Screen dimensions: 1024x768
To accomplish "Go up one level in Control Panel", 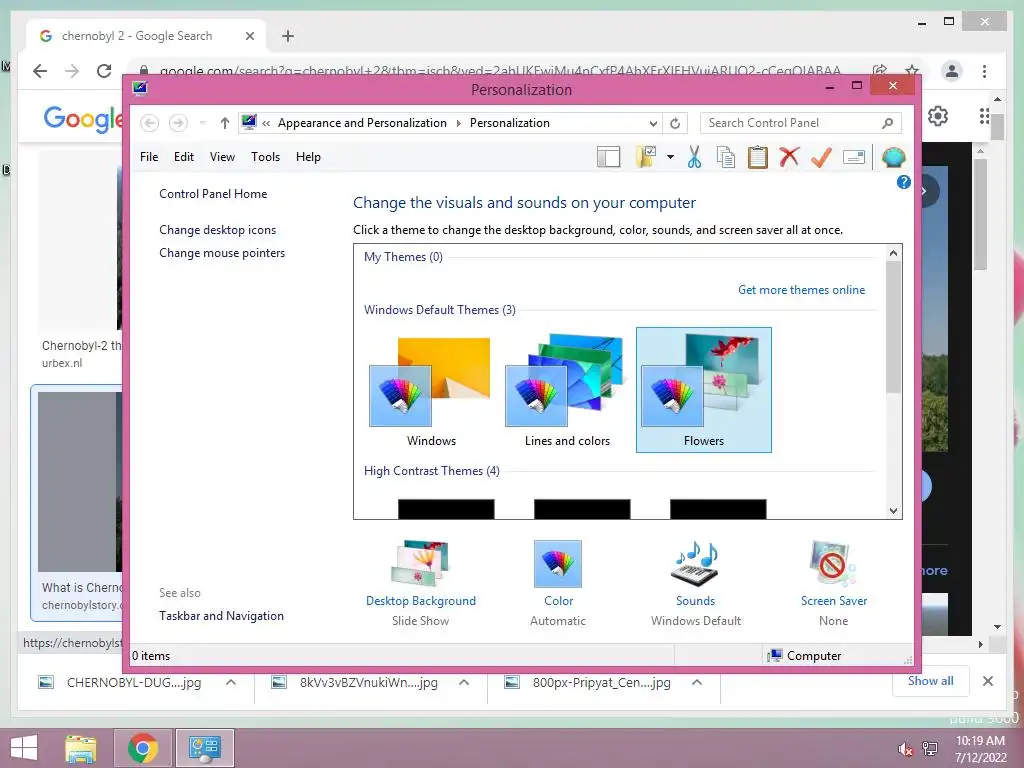I will (225, 123).
